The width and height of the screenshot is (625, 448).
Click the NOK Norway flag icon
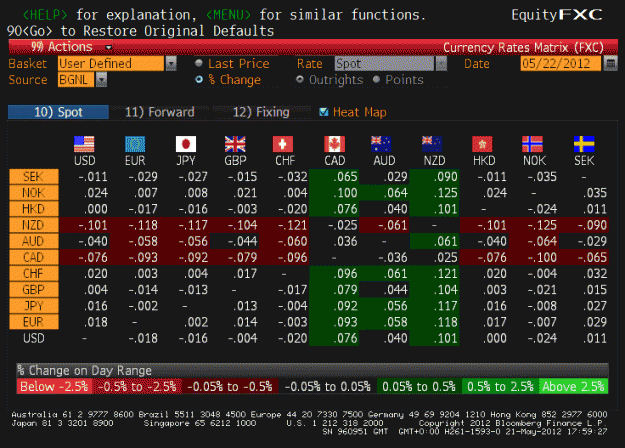pos(533,144)
